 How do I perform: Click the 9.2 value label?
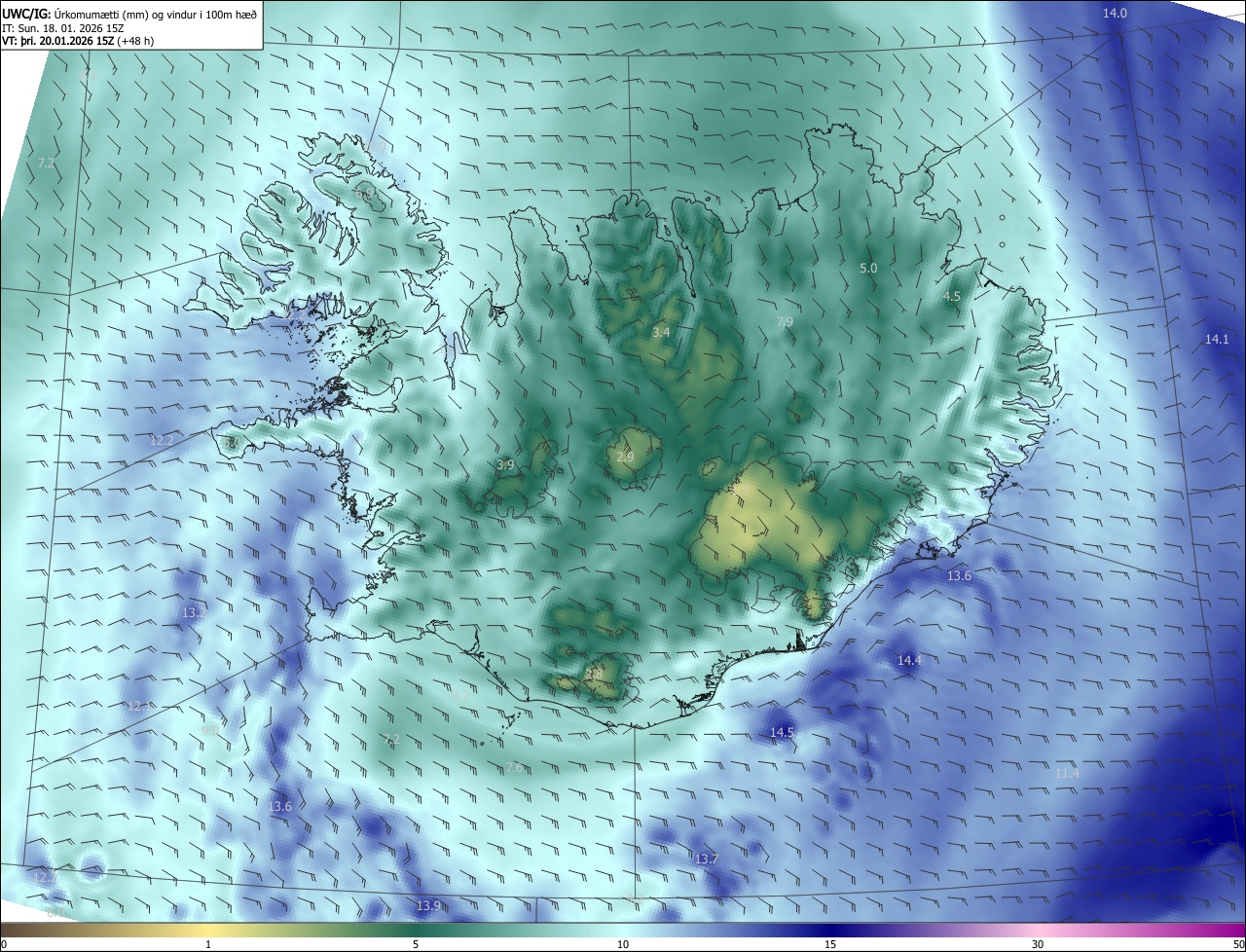click(x=460, y=694)
